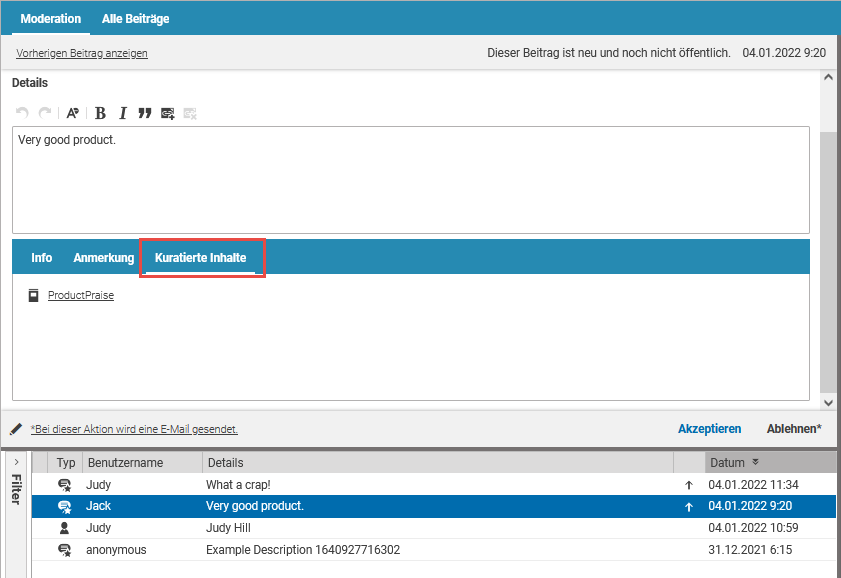841x578 pixels.
Task: Apply blockquote formatting with quote icon
Action: coord(145,113)
